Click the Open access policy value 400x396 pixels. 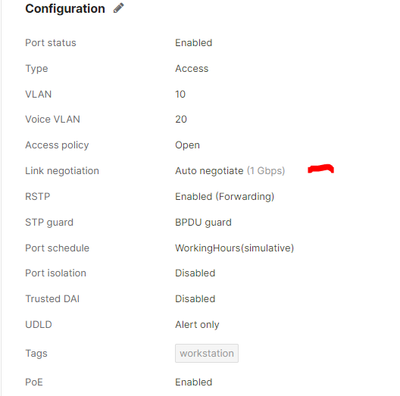187,145
